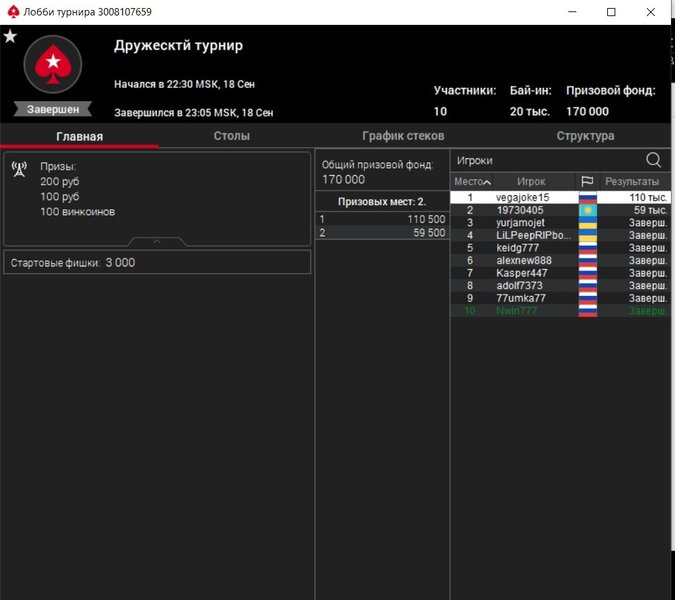
Task: Click the antenna broadcast icon beside prizes
Action: pos(19,168)
